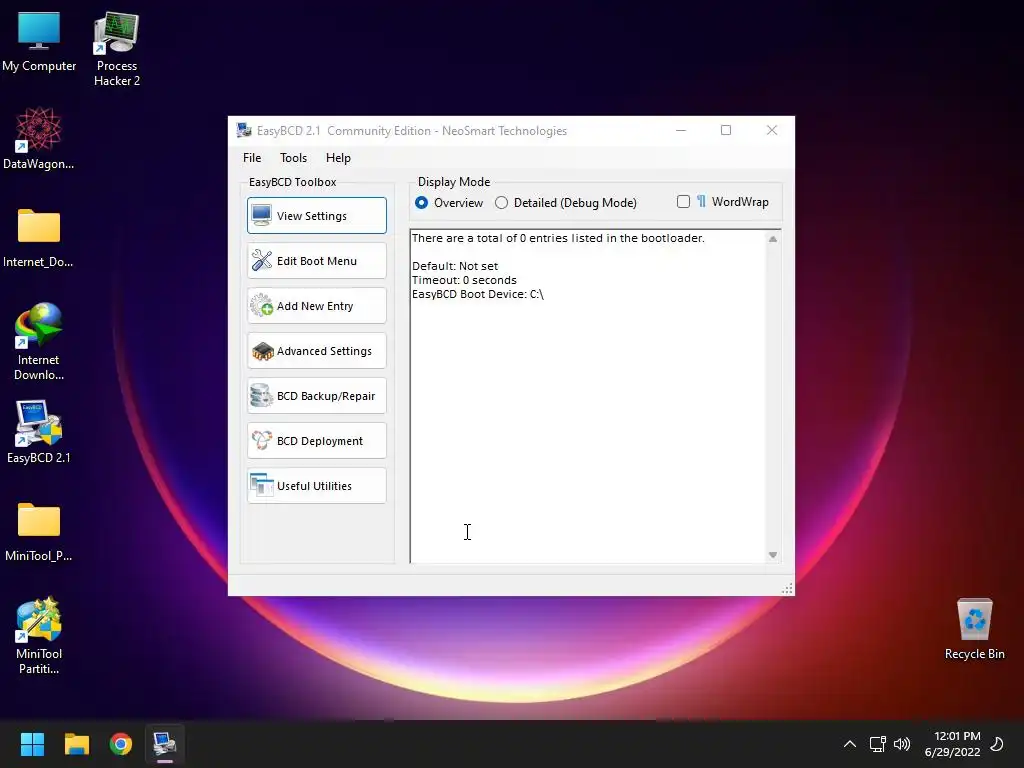Click the scroll up arrow in text pane
This screenshot has height=768, width=1024.
[x=773, y=239]
